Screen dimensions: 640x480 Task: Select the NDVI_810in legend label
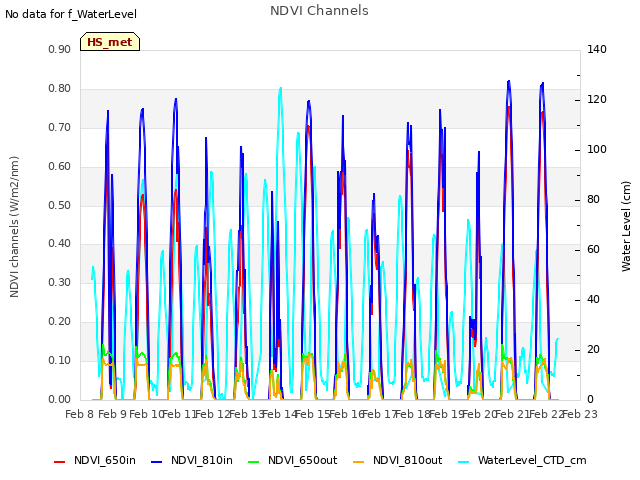[x=202, y=461]
